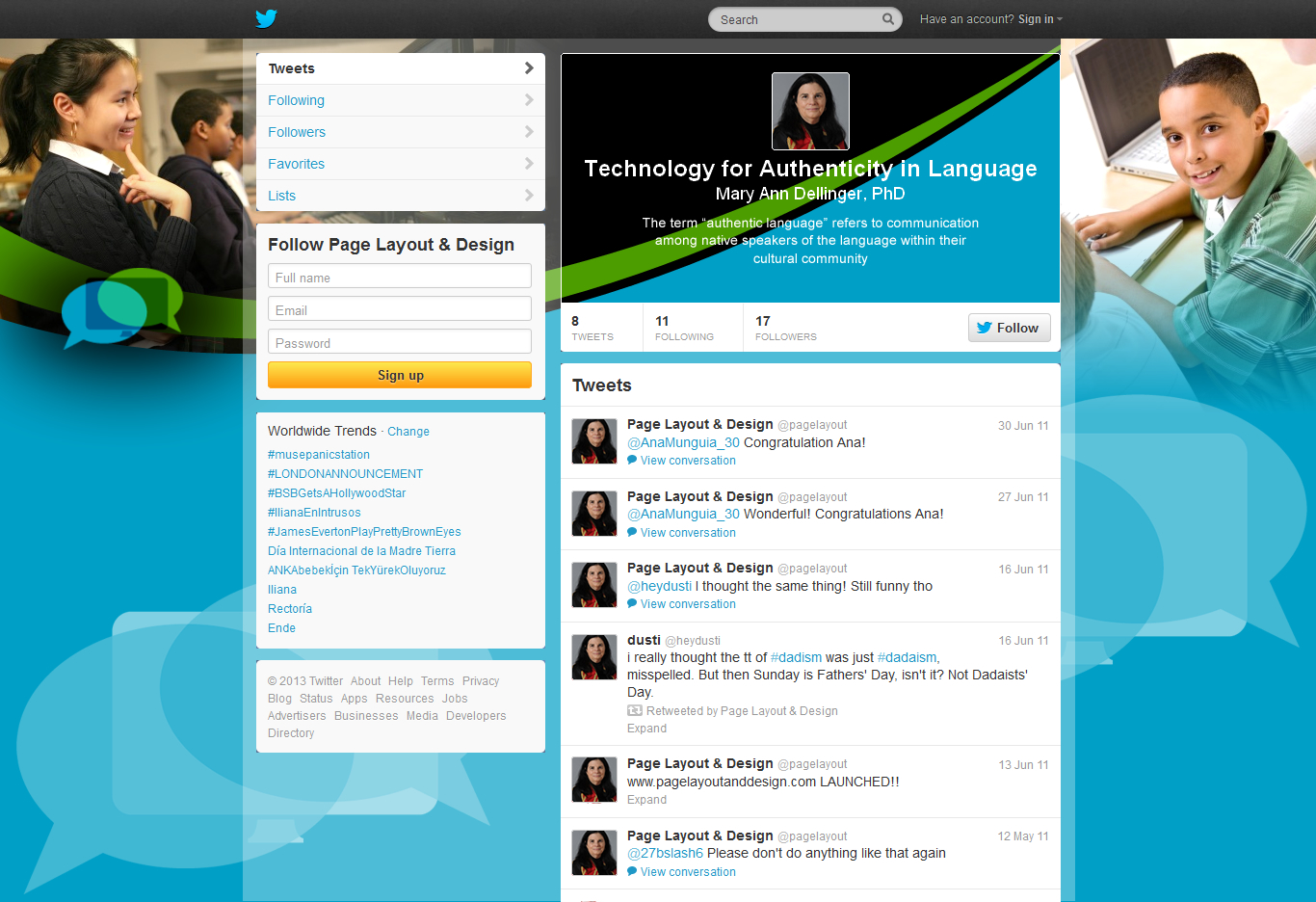1316x902 pixels.
Task: Open the #musepanicstation trend
Action: [319, 455]
